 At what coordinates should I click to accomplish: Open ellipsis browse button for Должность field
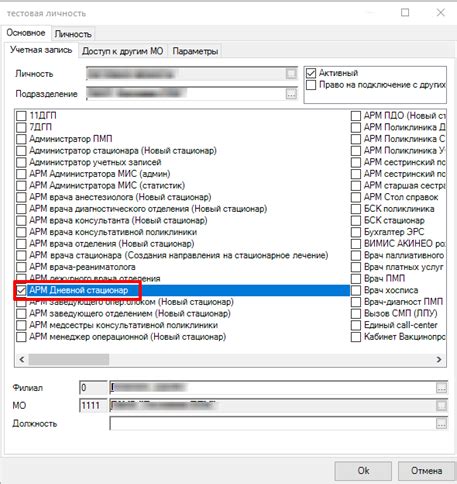pos(441,424)
